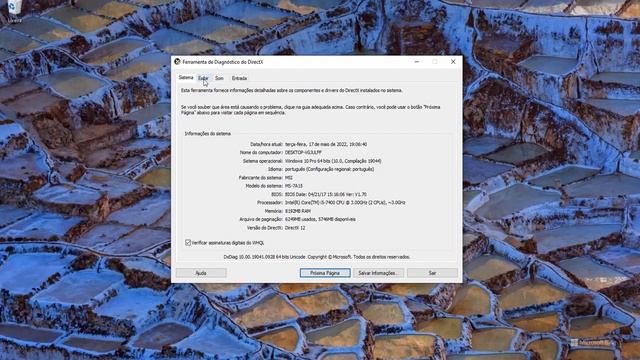Click the DirectX diagnostic tool title icon
The height and width of the screenshot is (360, 640).
(177, 62)
